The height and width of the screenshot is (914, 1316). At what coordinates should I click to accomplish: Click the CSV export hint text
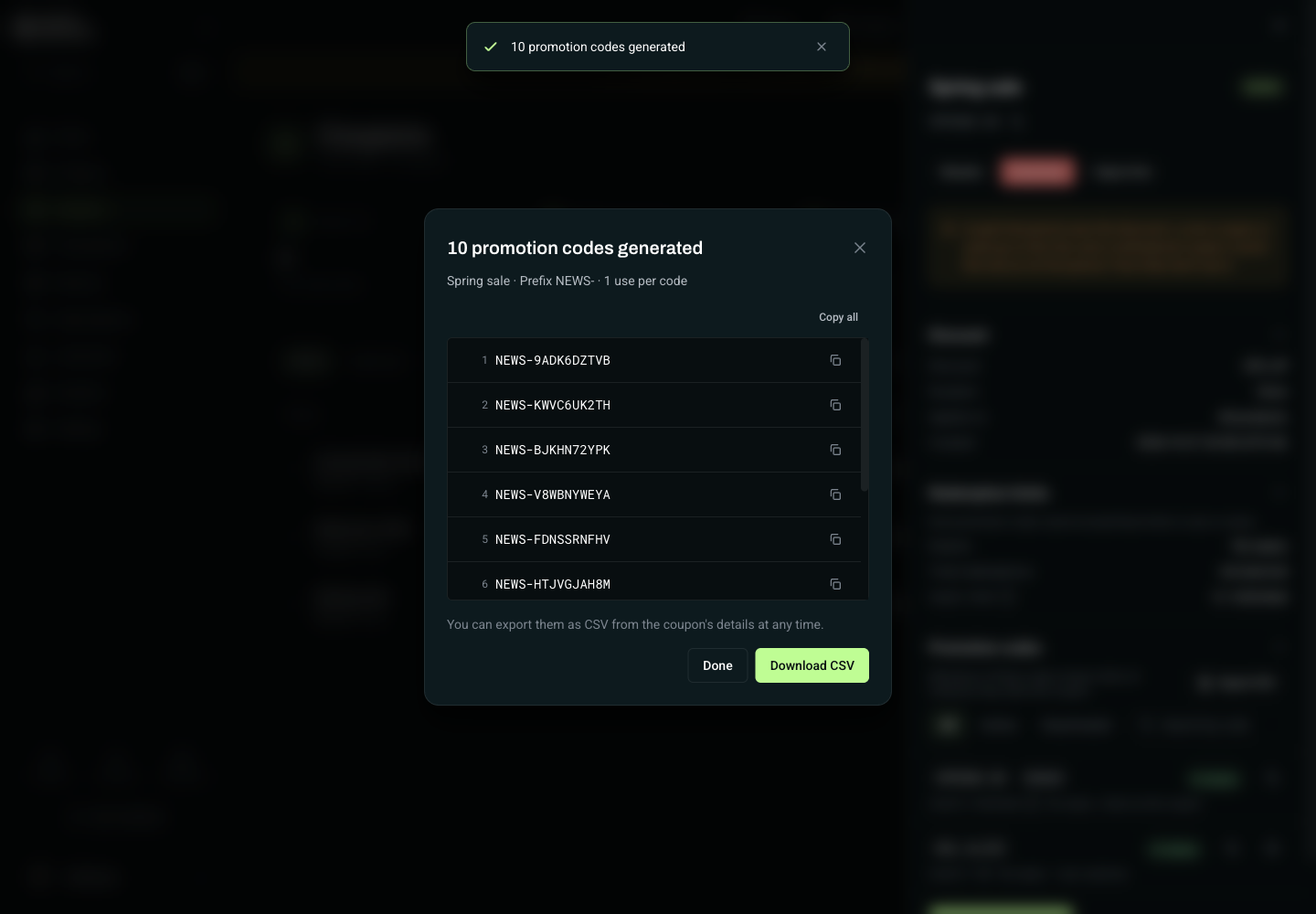point(635,624)
